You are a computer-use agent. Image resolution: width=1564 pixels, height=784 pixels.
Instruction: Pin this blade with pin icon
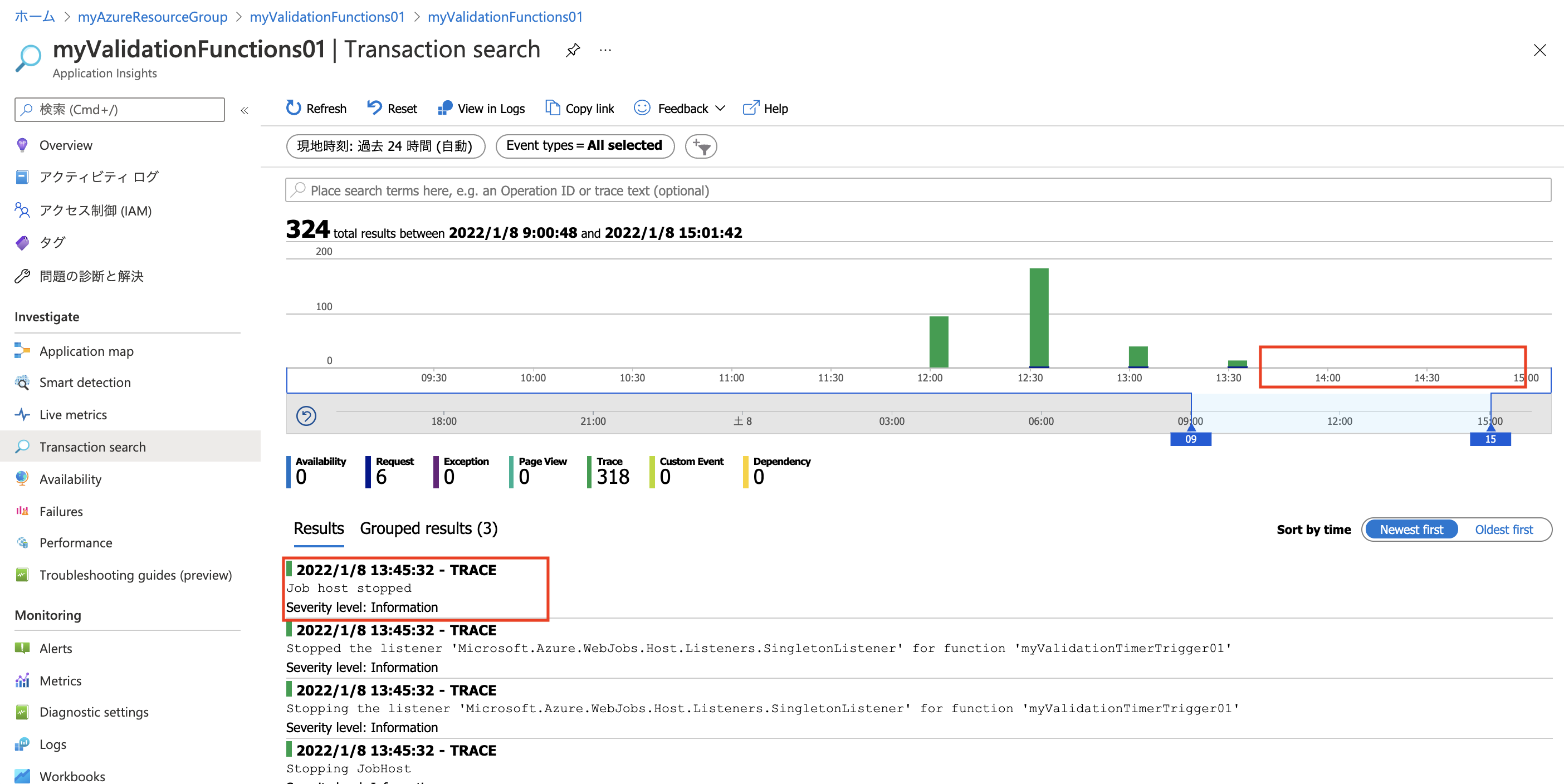click(x=573, y=50)
